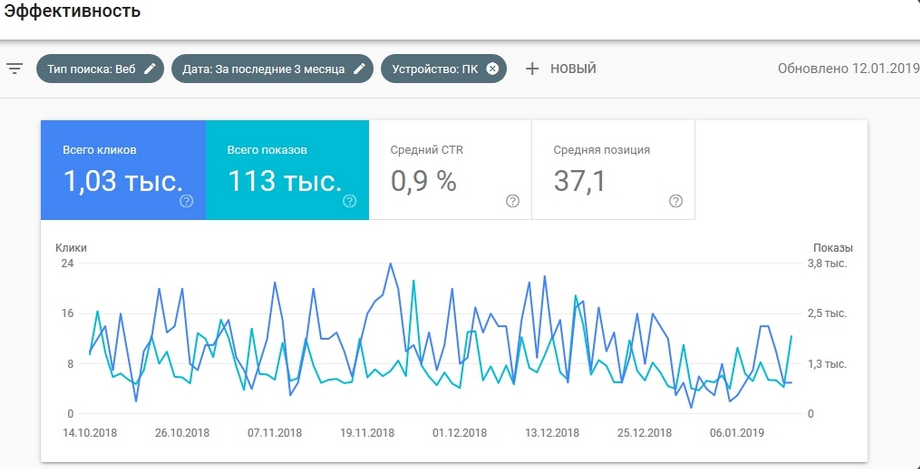Image resolution: width=920 pixels, height=469 pixels.
Task: Edit the search type filter pencil icon
Action: click(150, 69)
